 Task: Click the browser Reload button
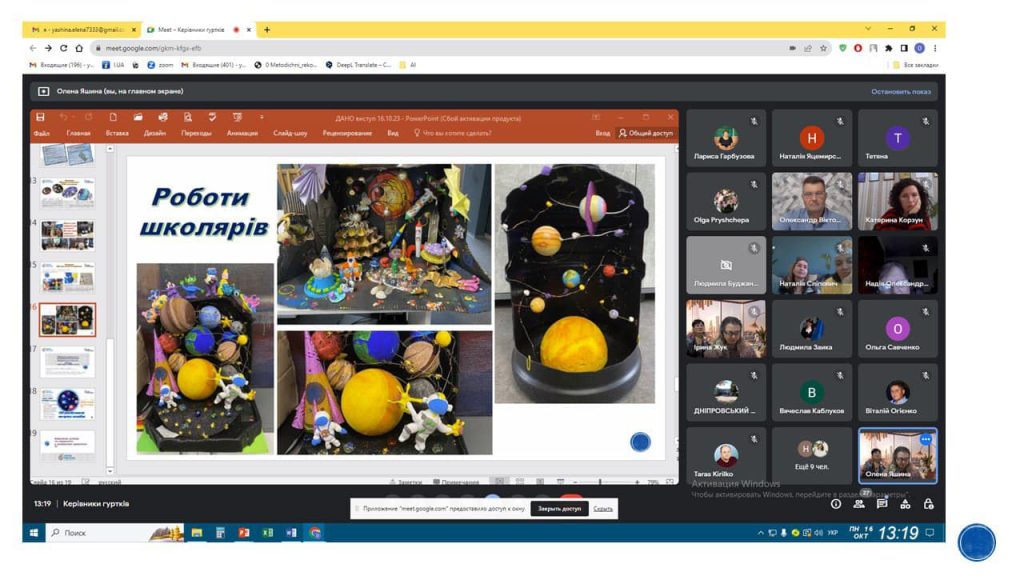click(x=63, y=48)
